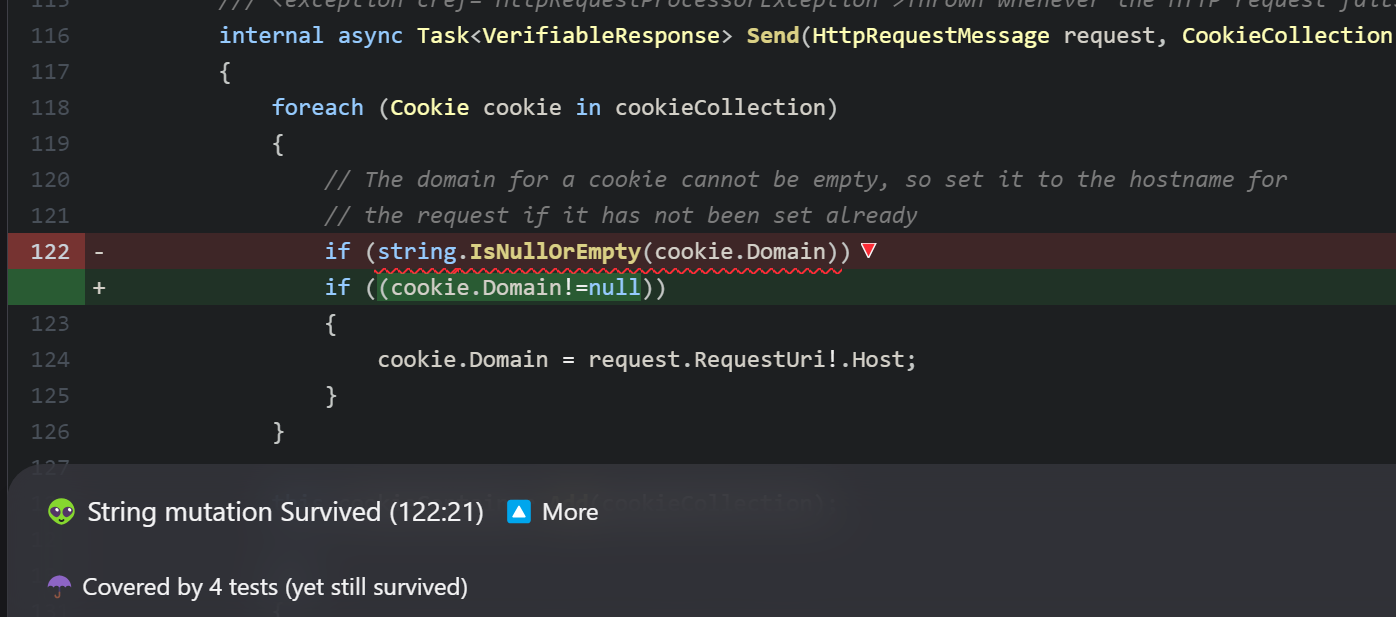The image size is (1396, 617).
Task: Click the blue up-arrow icon beside More
Action: pyautogui.click(x=518, y=512)
